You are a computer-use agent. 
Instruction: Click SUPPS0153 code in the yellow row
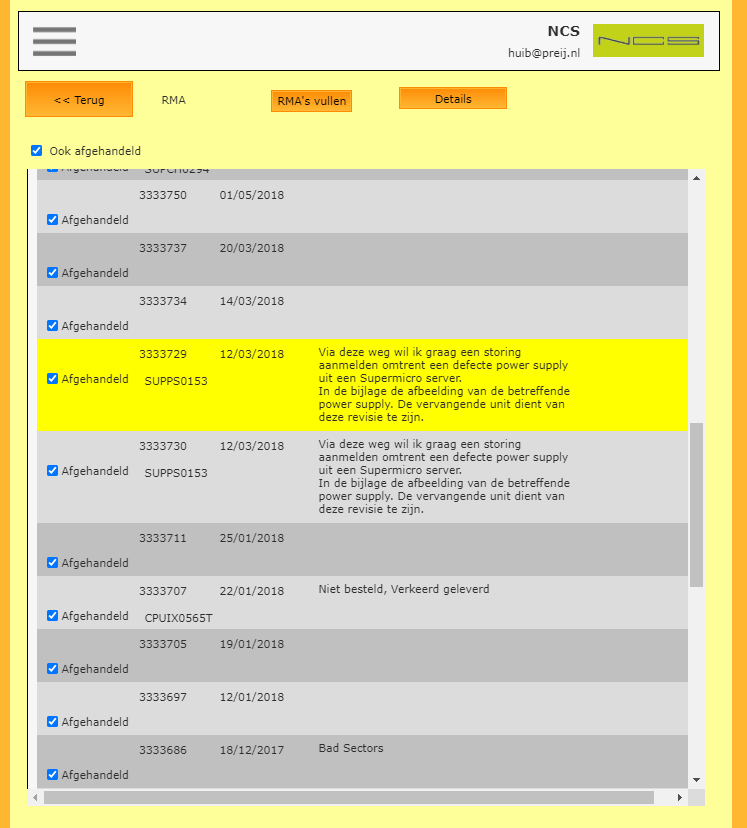click(176, 381)
